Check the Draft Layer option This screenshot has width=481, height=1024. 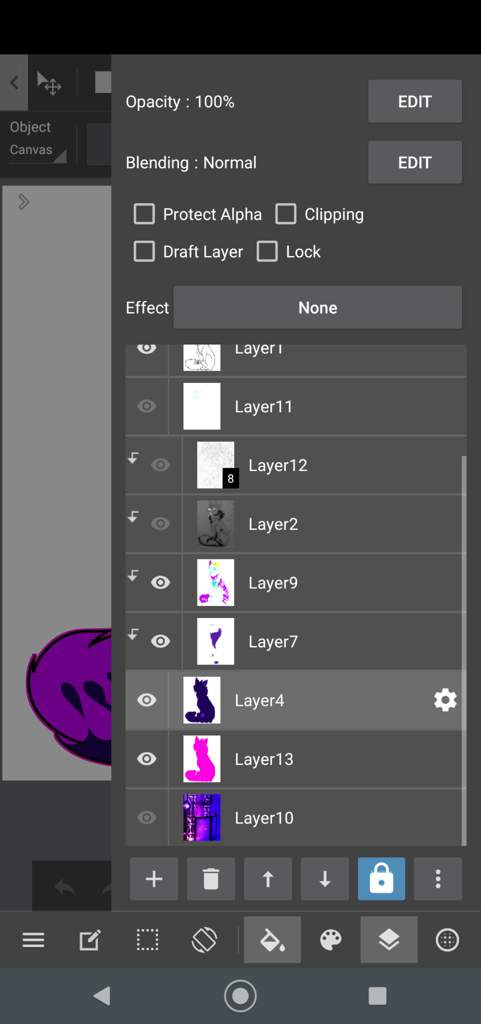pyautogui.click(x=144, y=251)
